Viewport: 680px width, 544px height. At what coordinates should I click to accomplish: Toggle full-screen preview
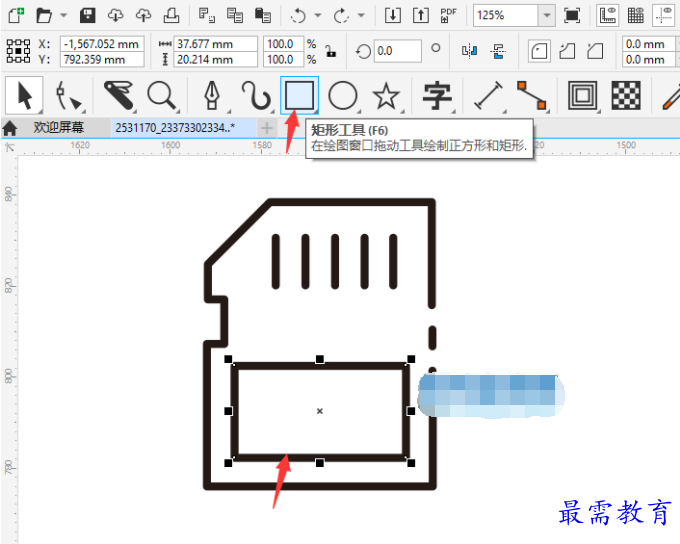point(572,16)
